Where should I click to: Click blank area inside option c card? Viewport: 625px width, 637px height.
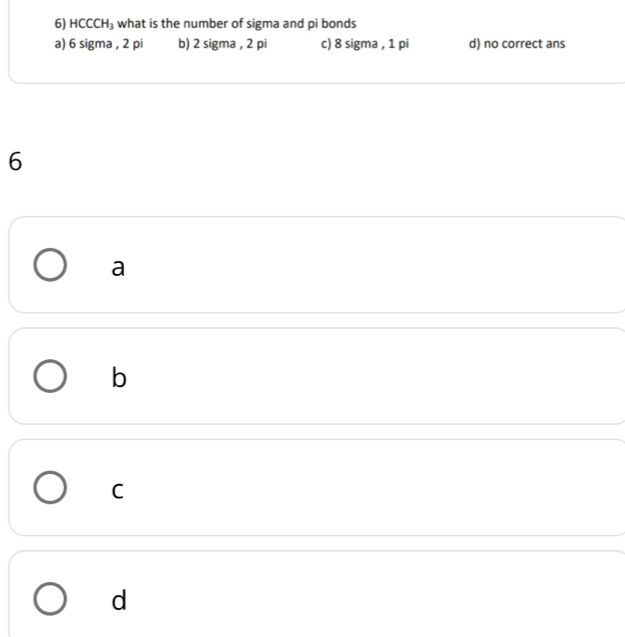tap(380, 490)
